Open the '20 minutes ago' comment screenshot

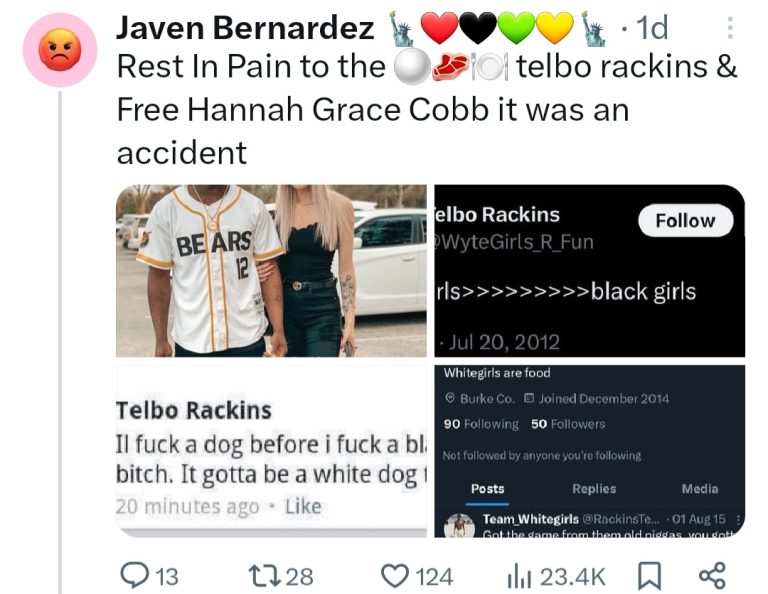pyautogui.click(x=271, y=451)
